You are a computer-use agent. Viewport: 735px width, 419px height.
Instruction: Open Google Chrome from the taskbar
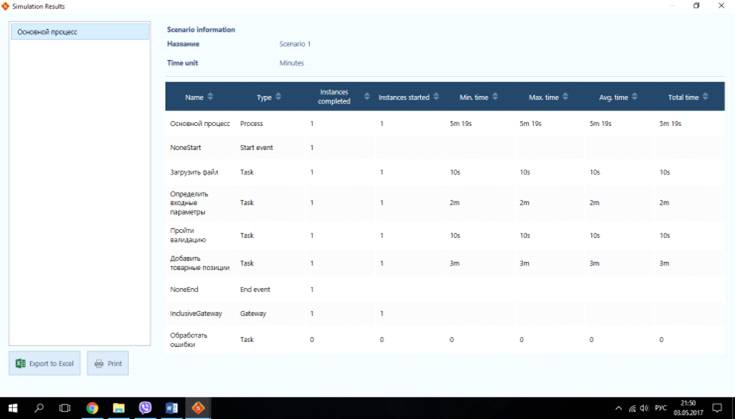(x=92, y=408)
